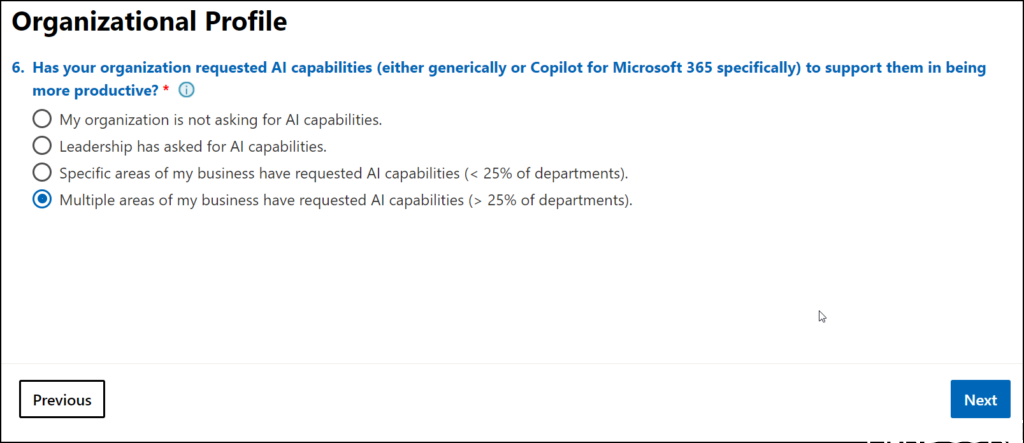This screenshot has height=443, width=1024.
Task: Click the '< 25% of departments' option text
Action: point(545,172)
